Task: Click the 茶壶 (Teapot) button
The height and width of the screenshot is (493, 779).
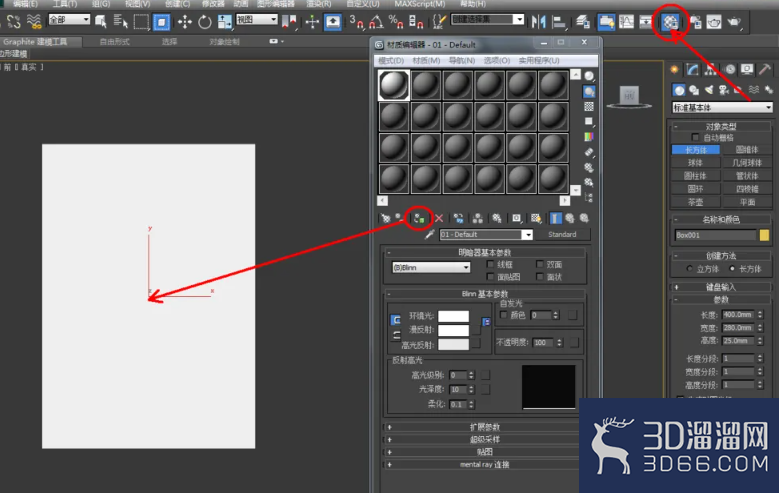Action: [695, 202]
